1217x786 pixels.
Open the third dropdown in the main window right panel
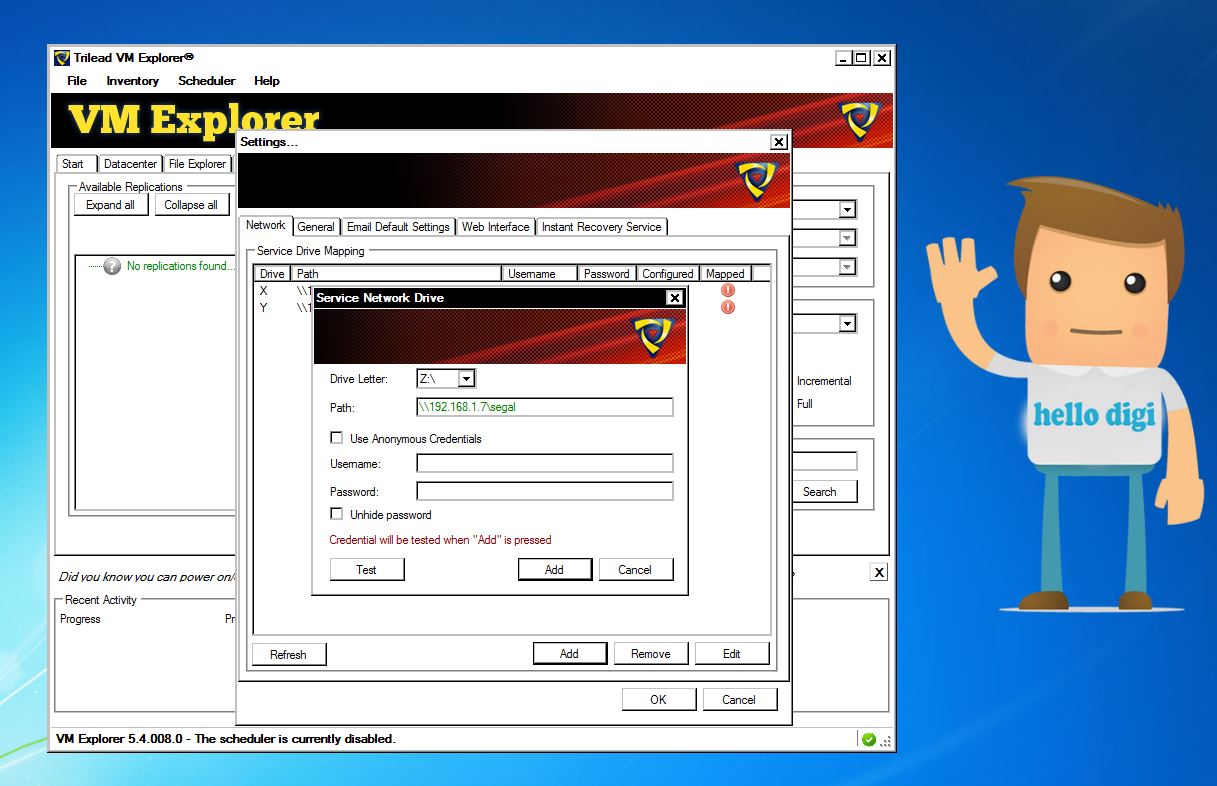[x=847, y=267]
